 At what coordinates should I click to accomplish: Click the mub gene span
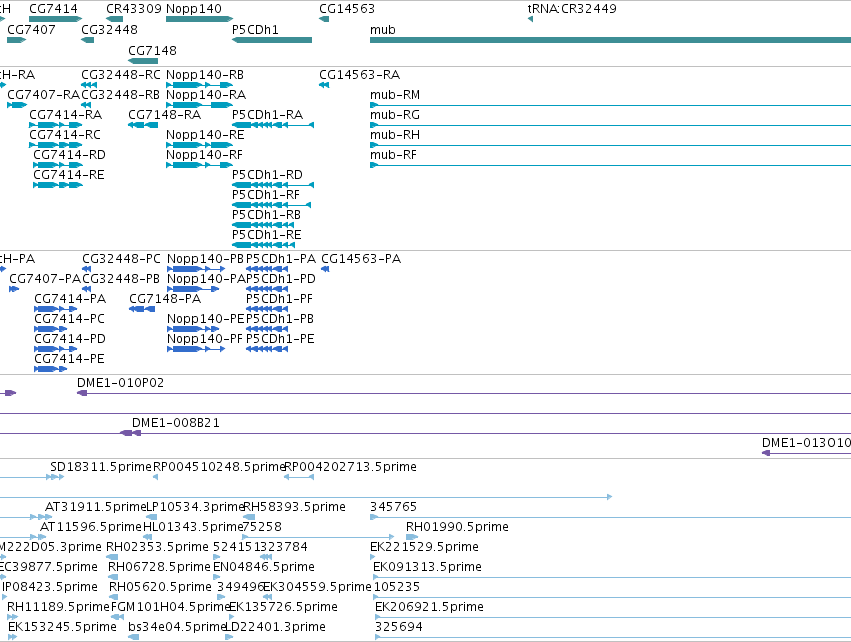click(610, 40)
